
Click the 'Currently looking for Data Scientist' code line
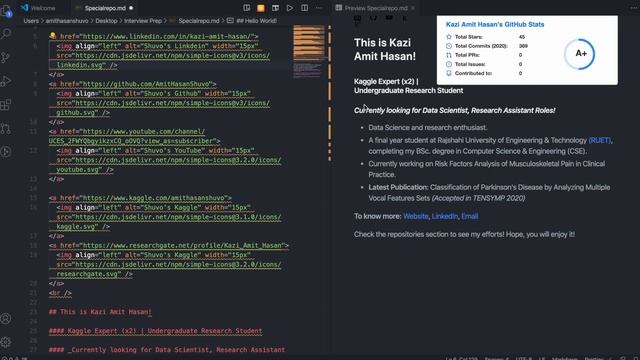(x=167, y=349)
